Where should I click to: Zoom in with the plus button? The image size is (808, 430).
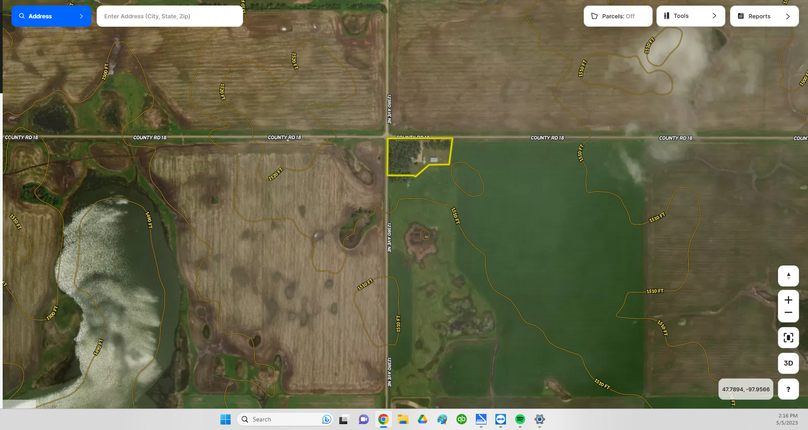coord(788,300)
